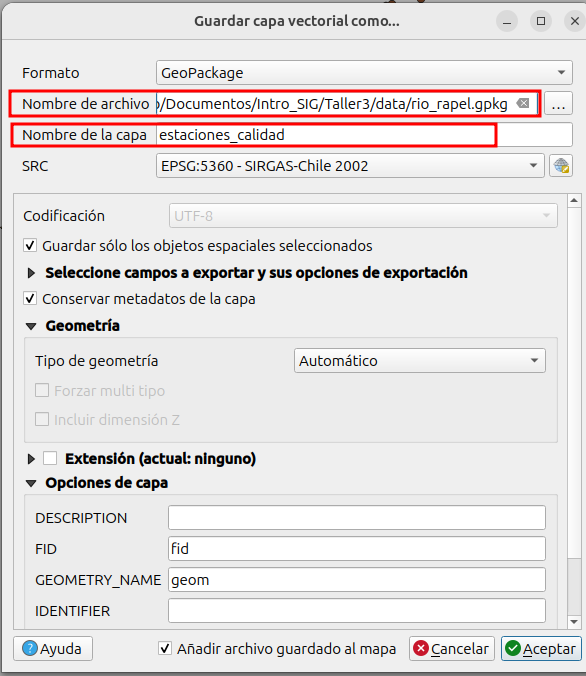The width and height of the screenshot is (586, 676).
Task: Open the Formato GeoPackage dropdown
Action: point(364,73)
